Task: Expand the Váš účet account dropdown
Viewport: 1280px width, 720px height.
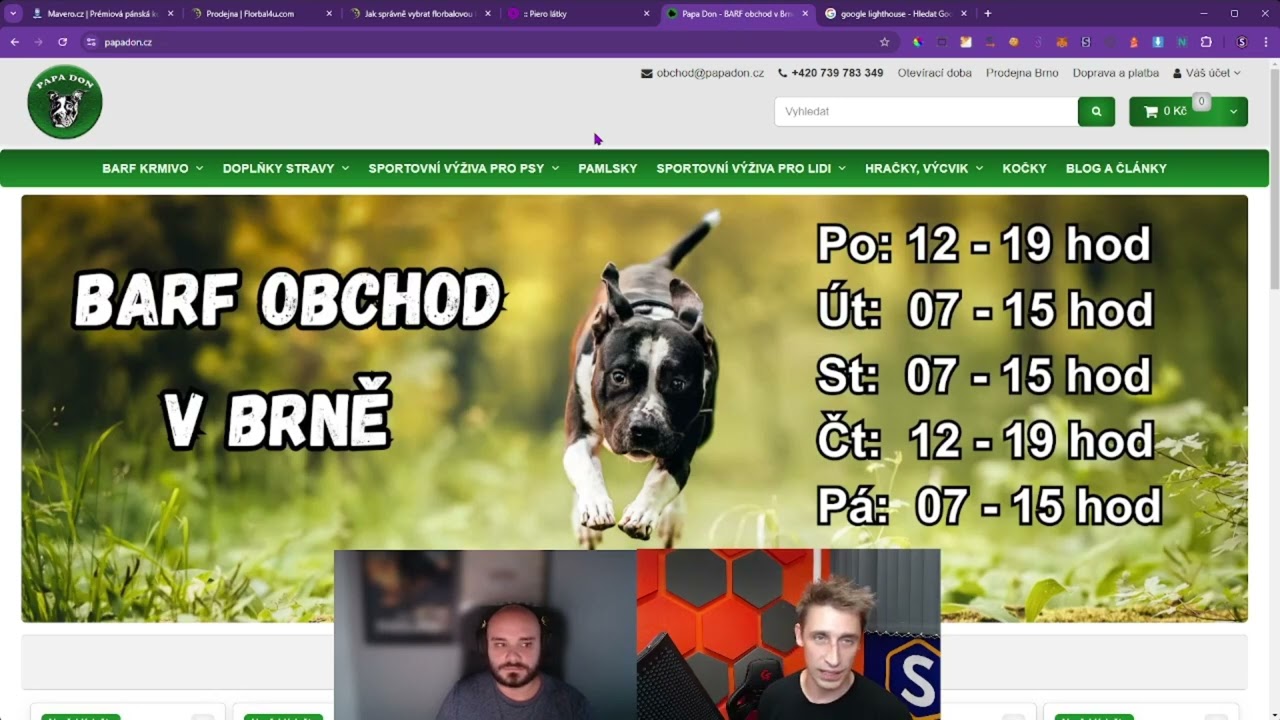Action: point(1206,73)
